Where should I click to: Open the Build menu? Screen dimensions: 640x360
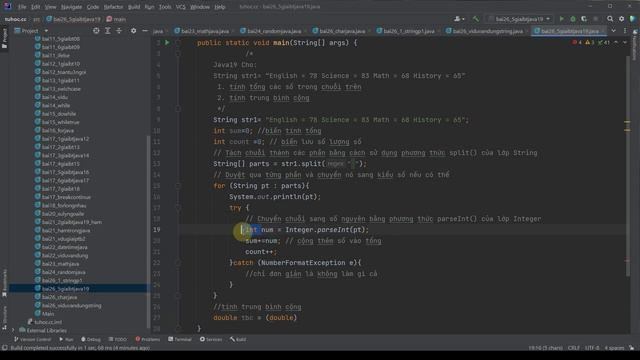[x=134, y=7]
